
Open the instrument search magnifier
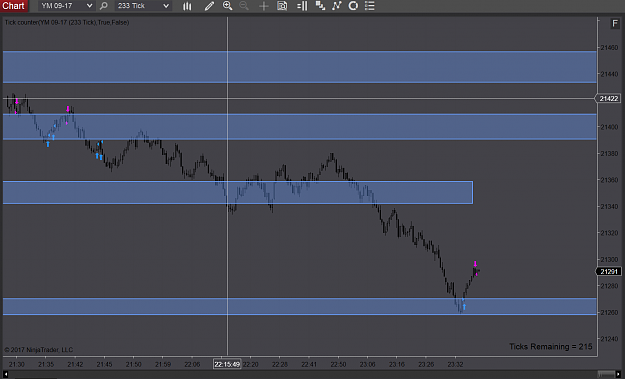[104, 6]
